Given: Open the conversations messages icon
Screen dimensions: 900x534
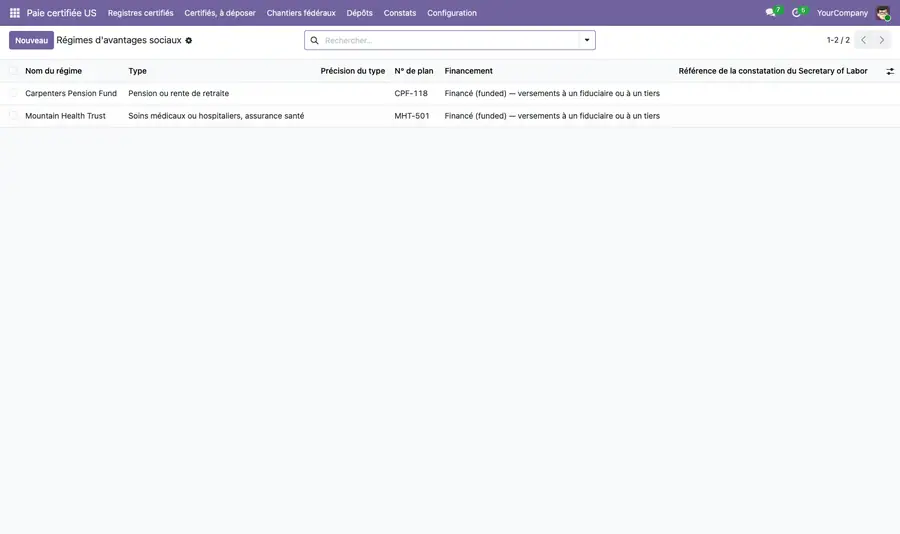Looking at the screenshot, I should tap(770, 13).
